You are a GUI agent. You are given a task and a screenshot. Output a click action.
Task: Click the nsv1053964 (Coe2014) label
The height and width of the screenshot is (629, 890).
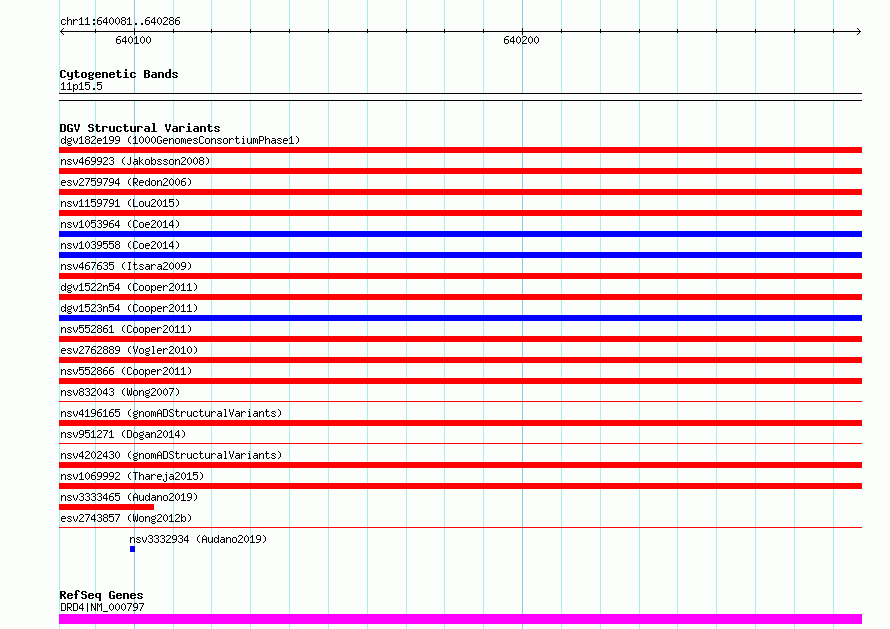[x=120, y=224]
